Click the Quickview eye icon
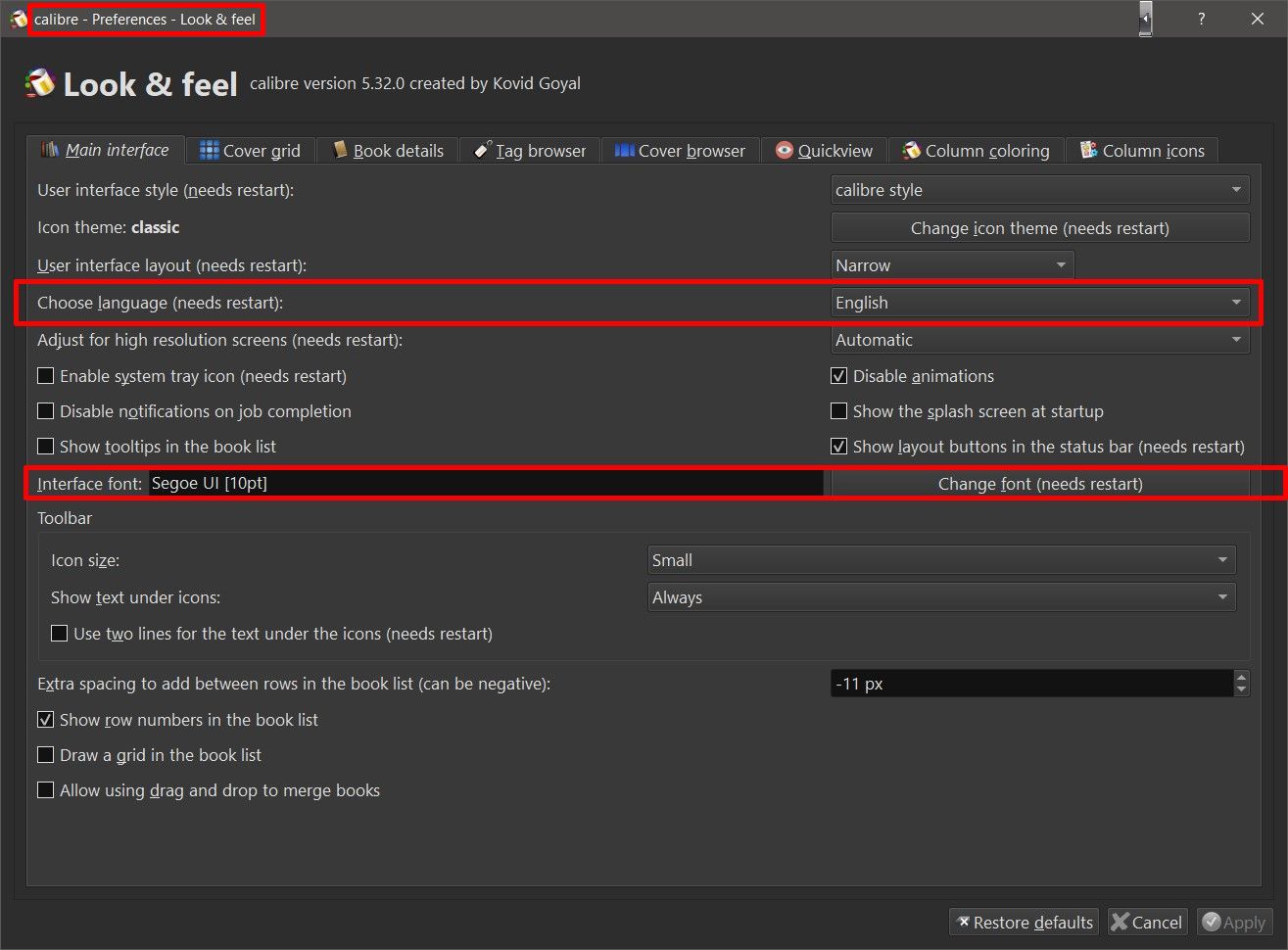Screen dimensions: 1288x950 (x=784, y=150)
